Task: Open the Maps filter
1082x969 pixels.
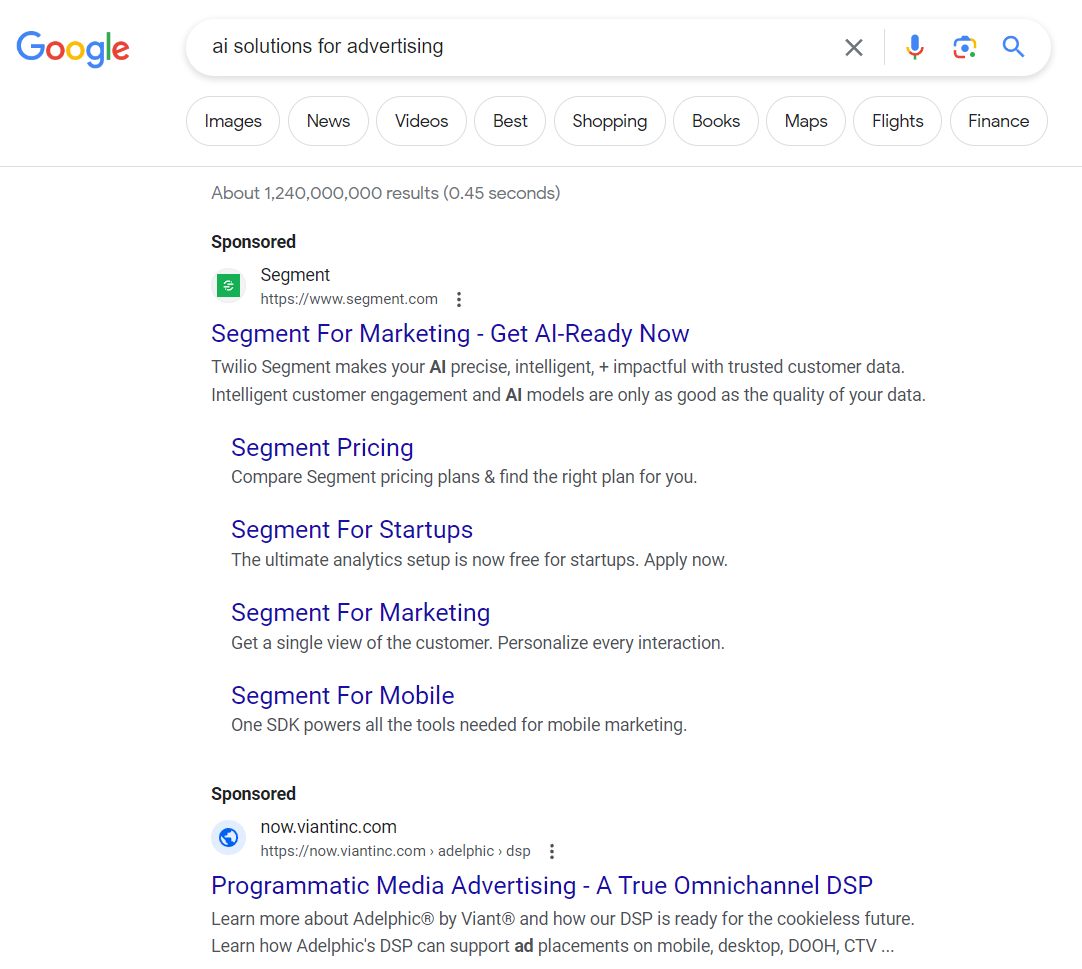Action: (805, 121)
